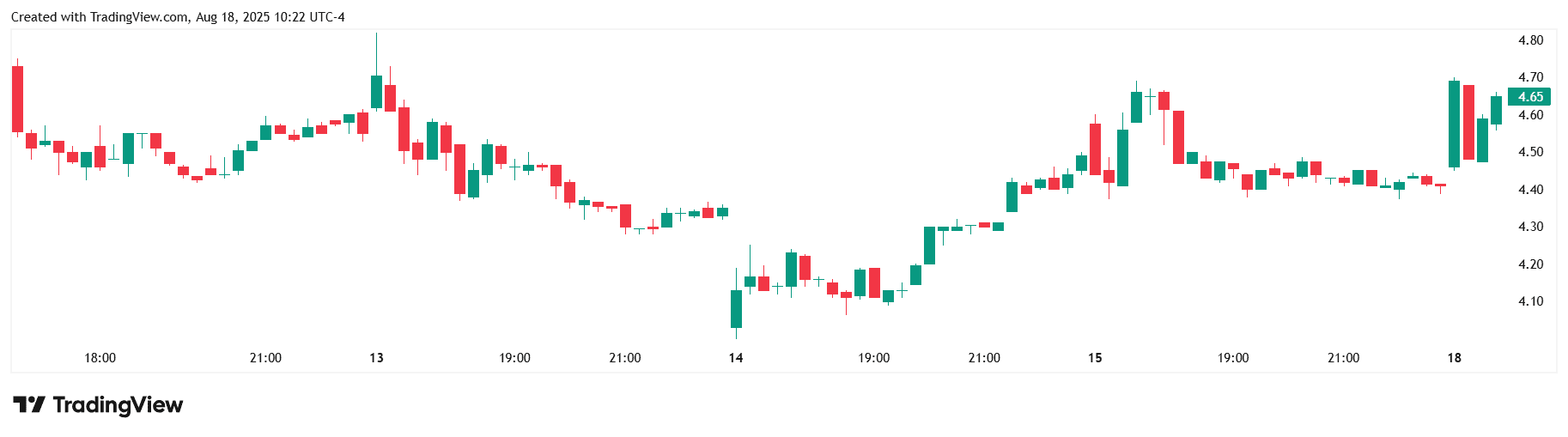This screenshot has height=437, width=1568.
Task: Click the tall green candle above date 18
Action: click(1454, 124)
